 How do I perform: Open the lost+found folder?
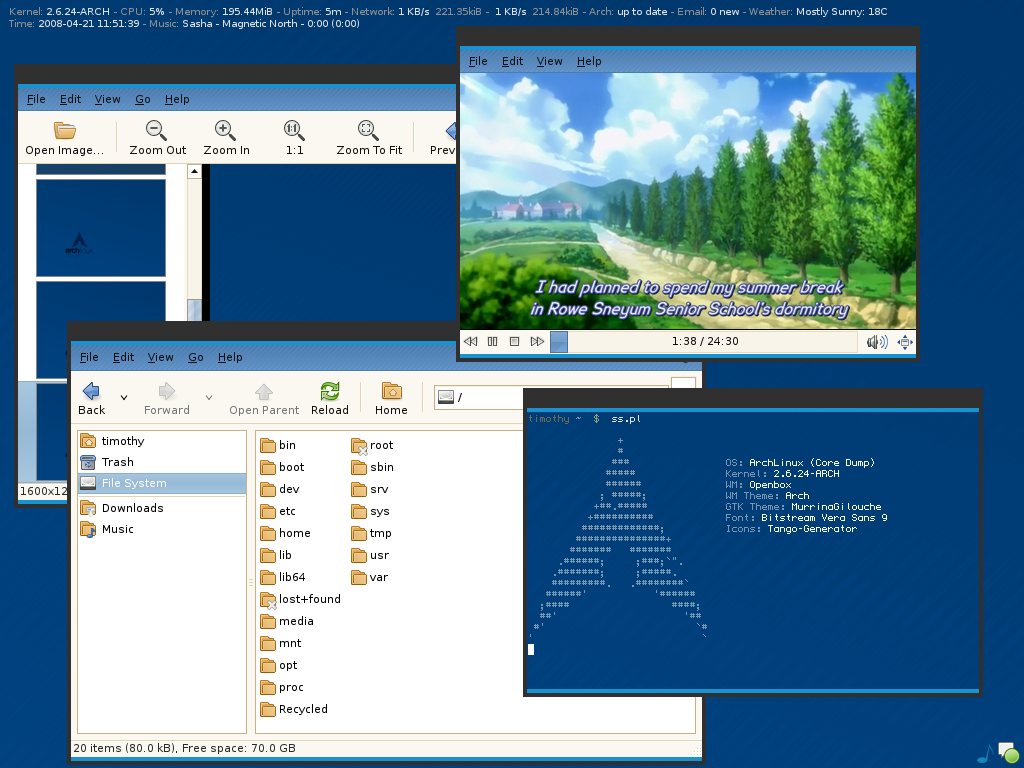pyautogui.click(x=300, y=600)
